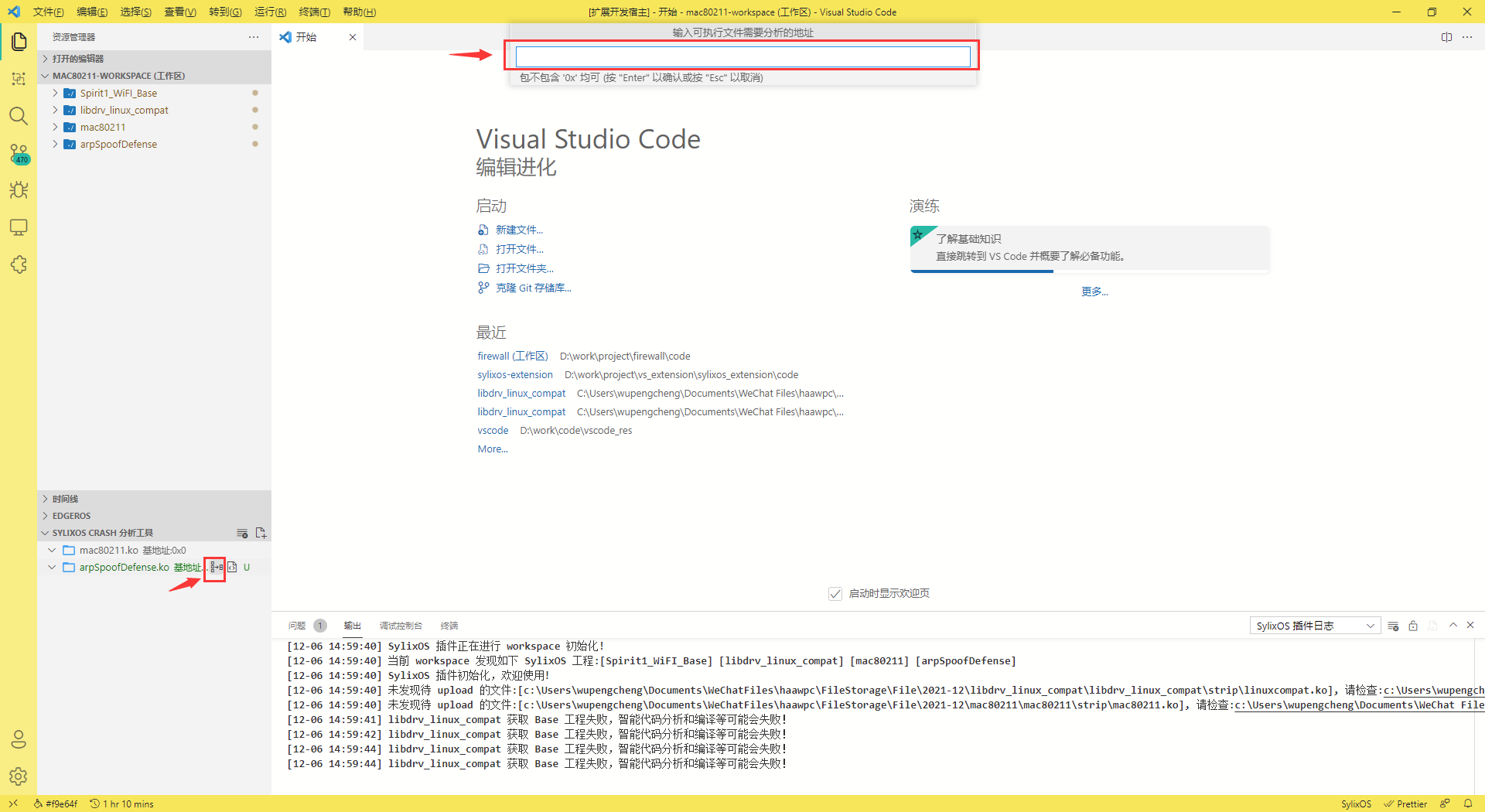Open editor more actions ellipsis at top right

pos(1467,37)
